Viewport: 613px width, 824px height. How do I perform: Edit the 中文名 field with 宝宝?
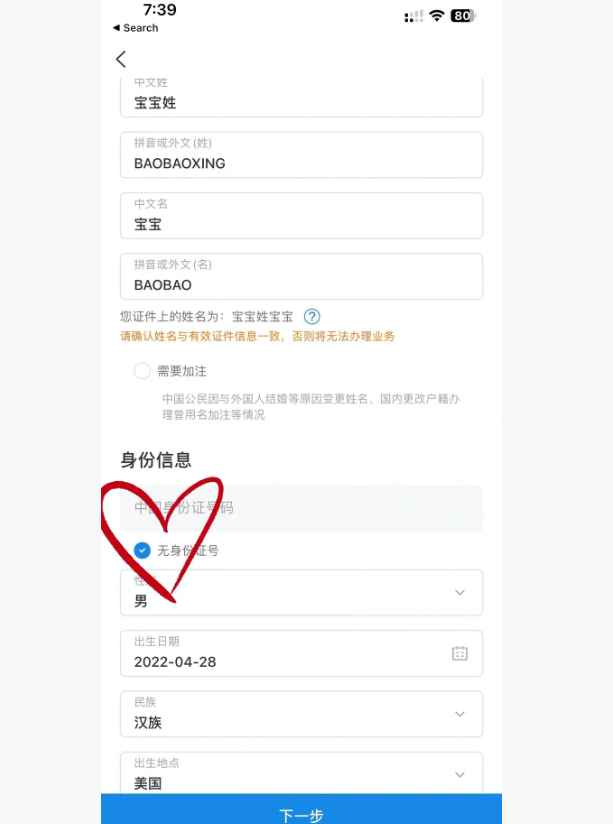coord(301,215)
